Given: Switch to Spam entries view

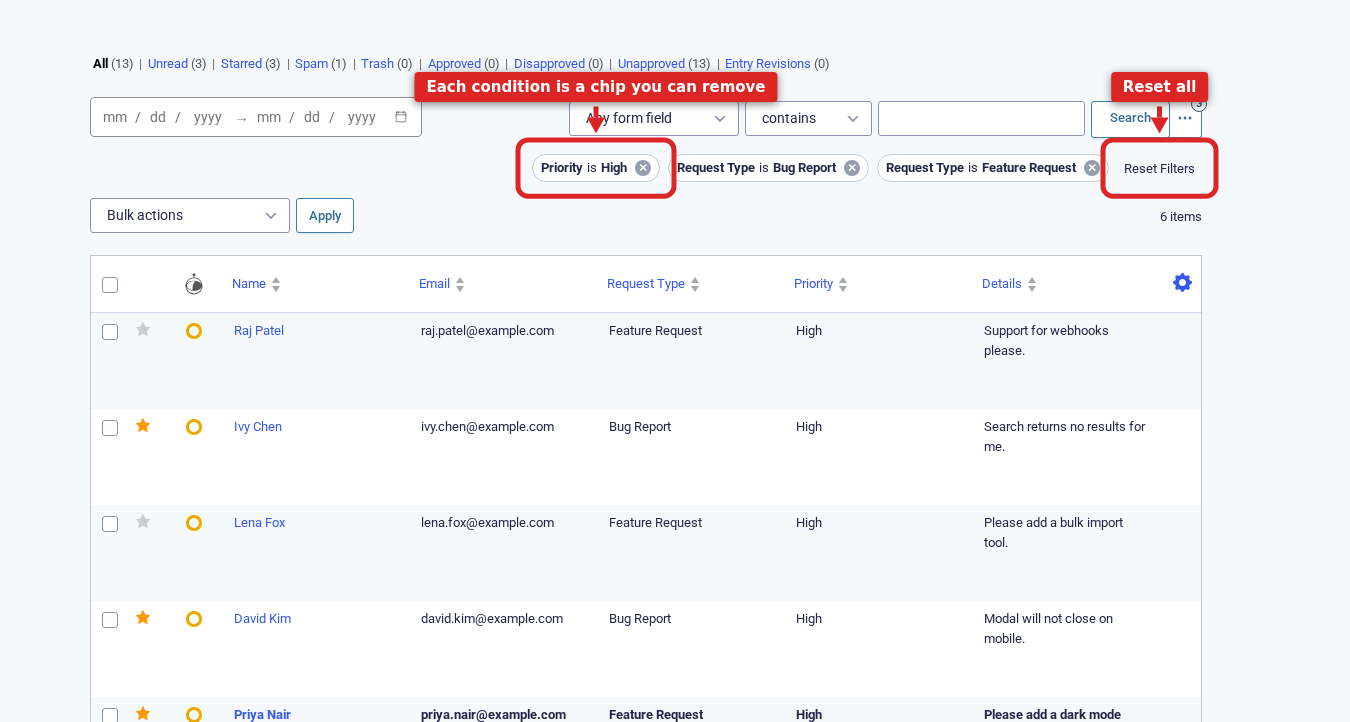Looking at the screenshot, I should click(311, 63).
